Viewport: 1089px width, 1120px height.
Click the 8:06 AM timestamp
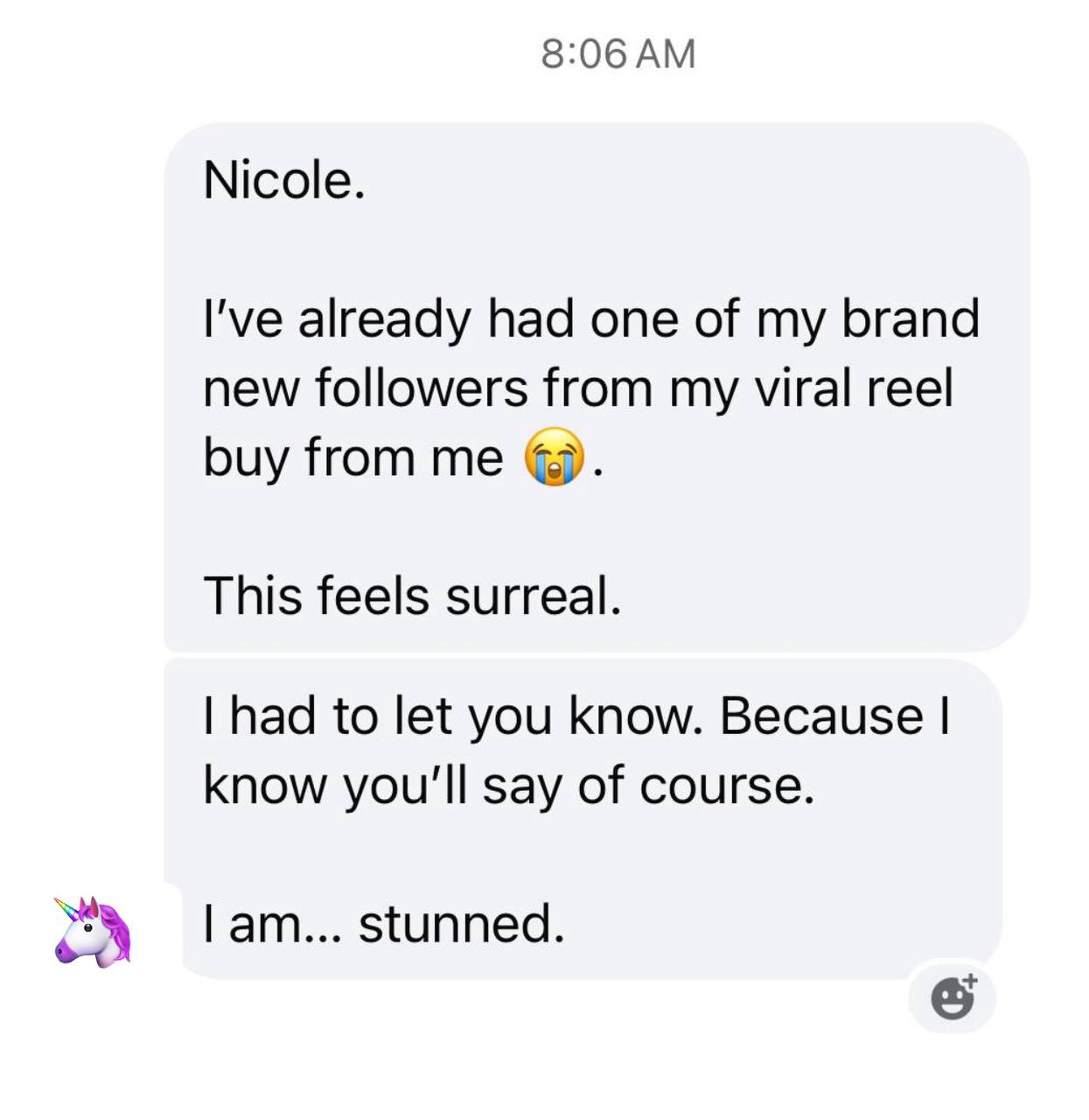coord(618,53)
